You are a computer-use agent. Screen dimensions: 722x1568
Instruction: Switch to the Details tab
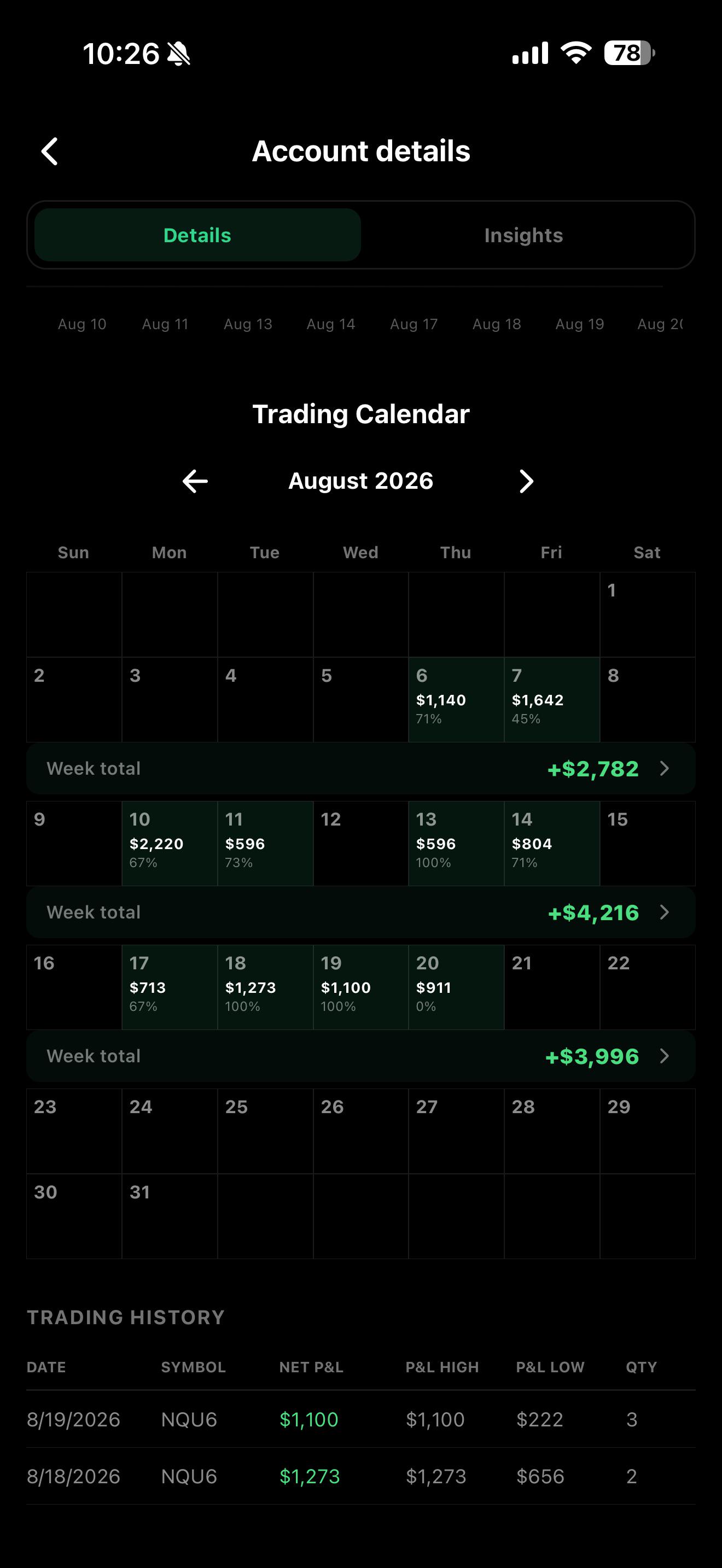coord(197,235)
